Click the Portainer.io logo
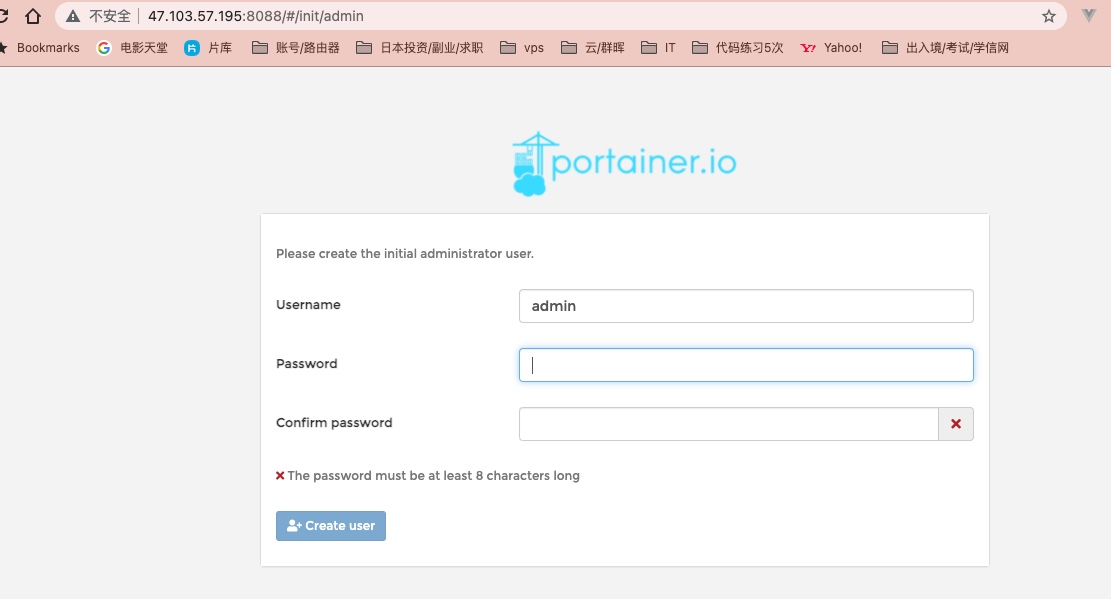 tap(624, 164)
